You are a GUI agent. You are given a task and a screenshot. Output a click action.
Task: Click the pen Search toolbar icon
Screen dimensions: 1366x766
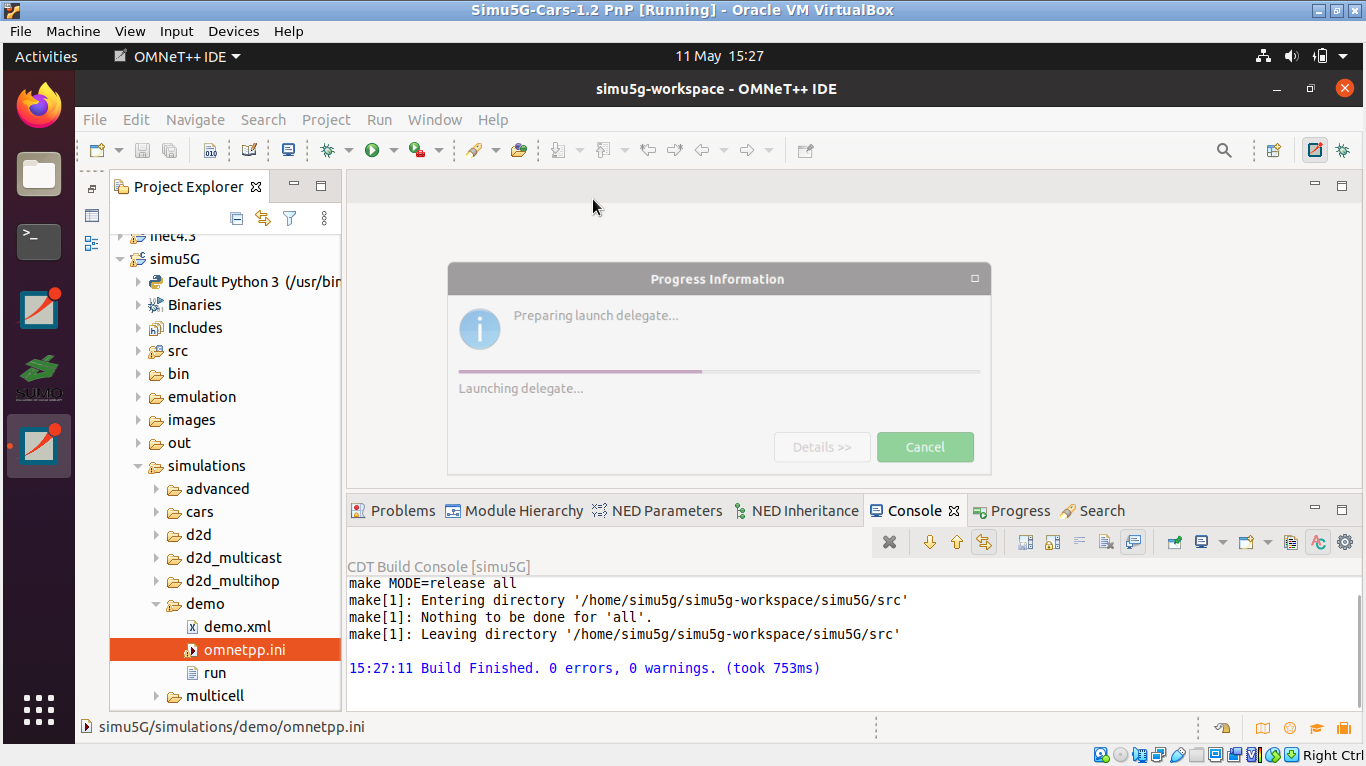[x=474, y=150]
